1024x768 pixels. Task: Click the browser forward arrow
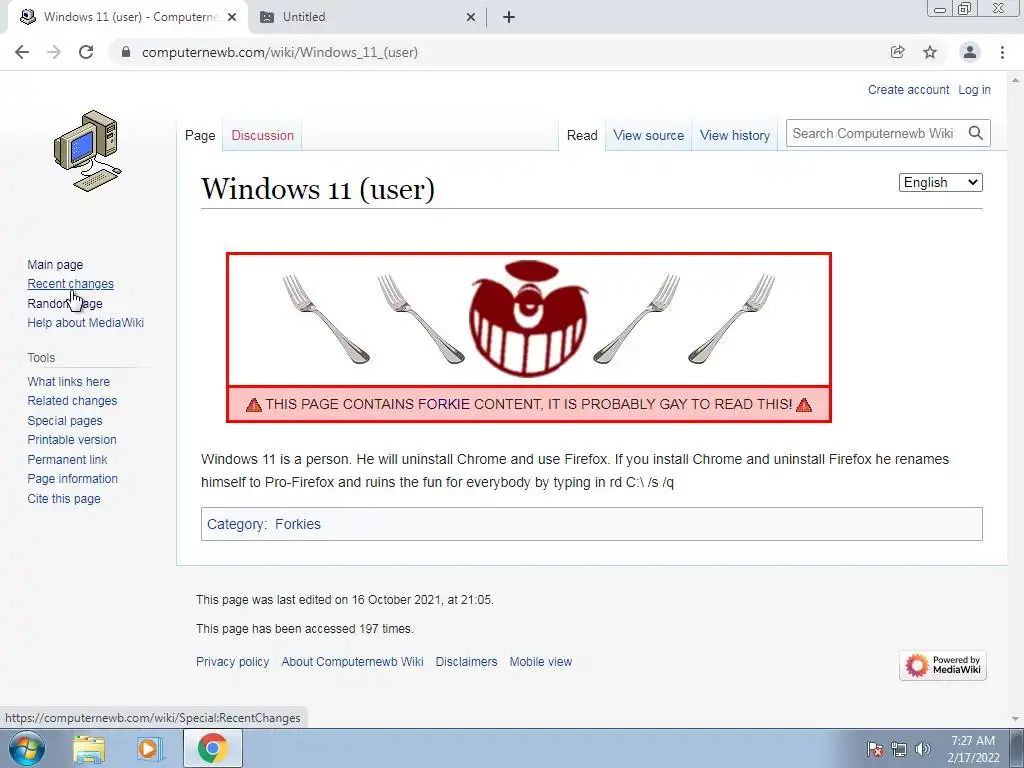click(x=54, y=52)
